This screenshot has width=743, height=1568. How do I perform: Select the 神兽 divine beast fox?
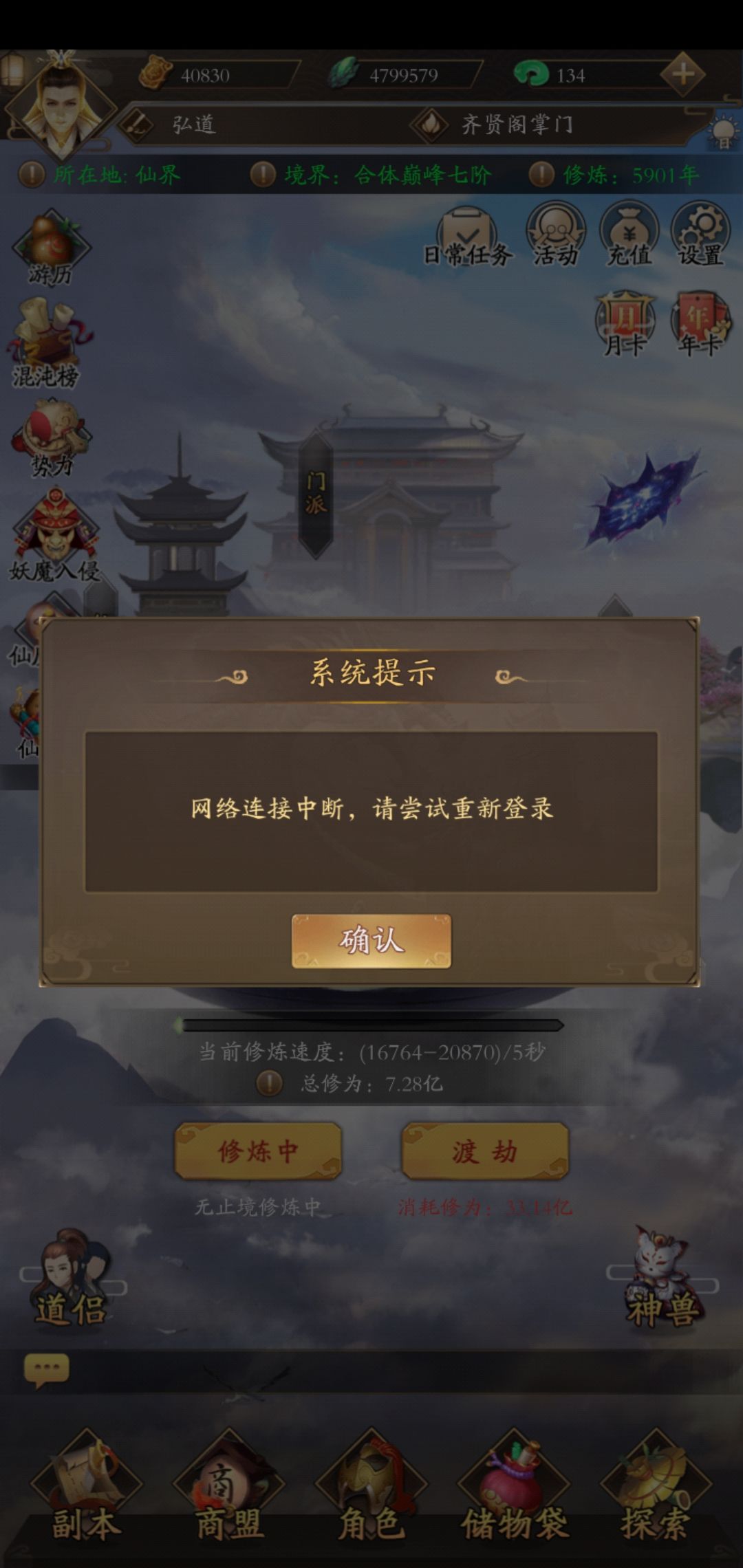pyautogui.click(x=662, y=1279)
